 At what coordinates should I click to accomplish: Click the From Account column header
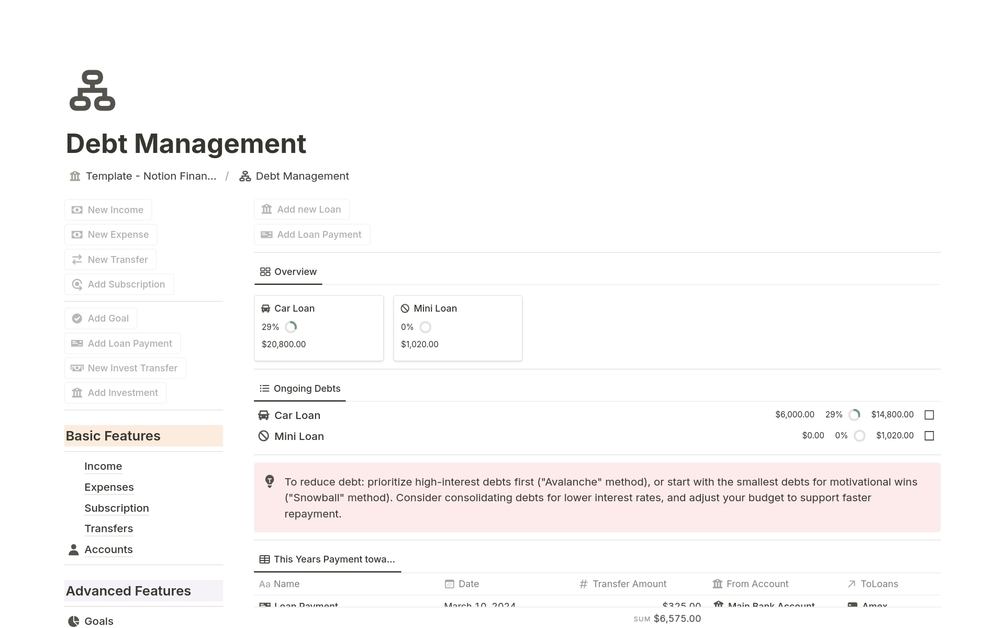(x=751, y=584)
